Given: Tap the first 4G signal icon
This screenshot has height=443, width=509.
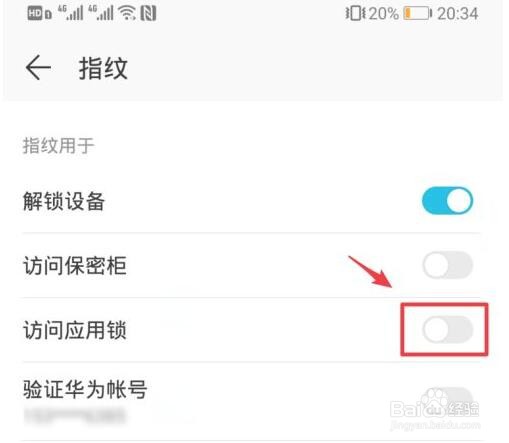Looking at the screenshot, I should point(70,13).
